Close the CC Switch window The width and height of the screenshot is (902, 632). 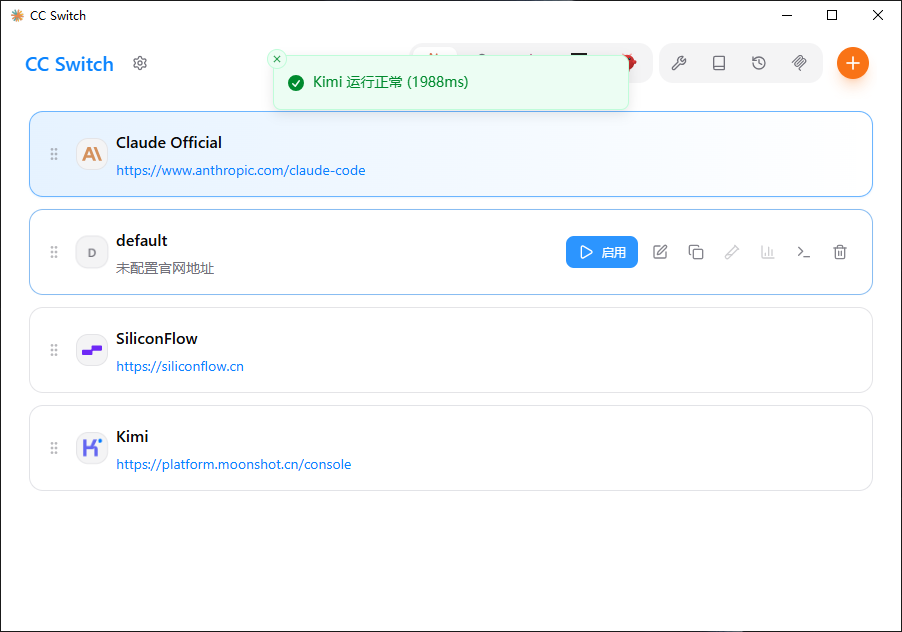point(878,16)
